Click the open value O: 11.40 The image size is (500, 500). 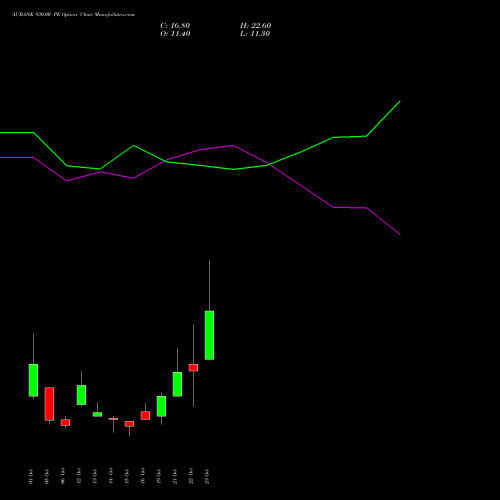(x=175, y=34)
